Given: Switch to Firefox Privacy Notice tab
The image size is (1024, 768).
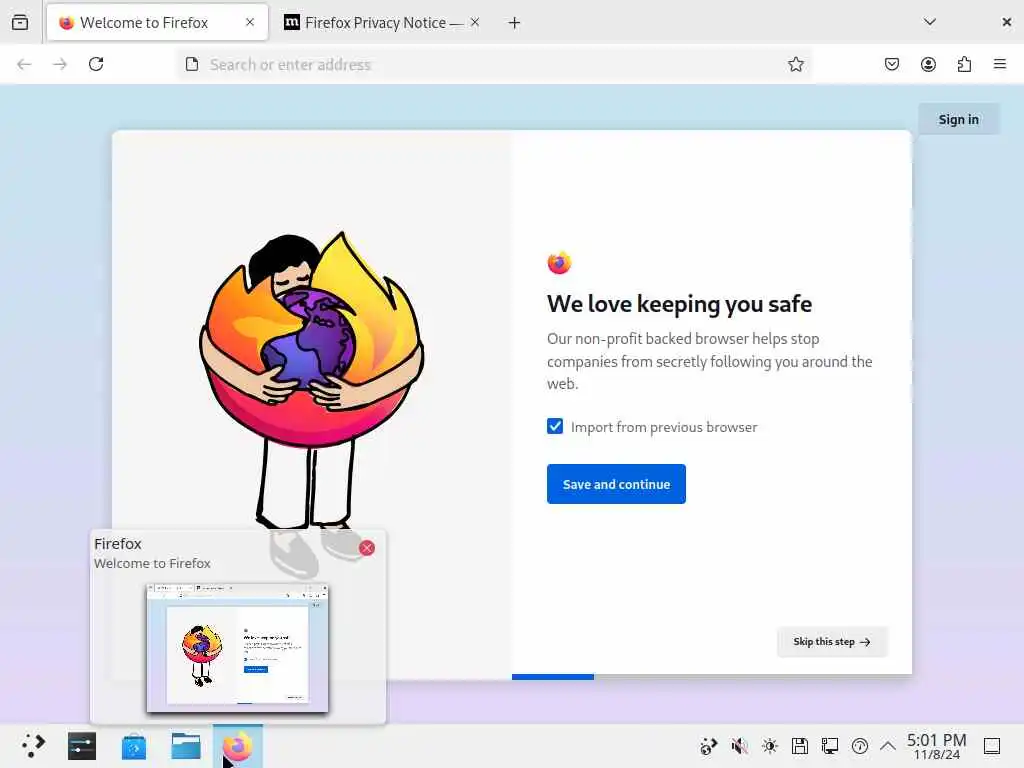Looking at the screenshot, I should click(382, 22).
